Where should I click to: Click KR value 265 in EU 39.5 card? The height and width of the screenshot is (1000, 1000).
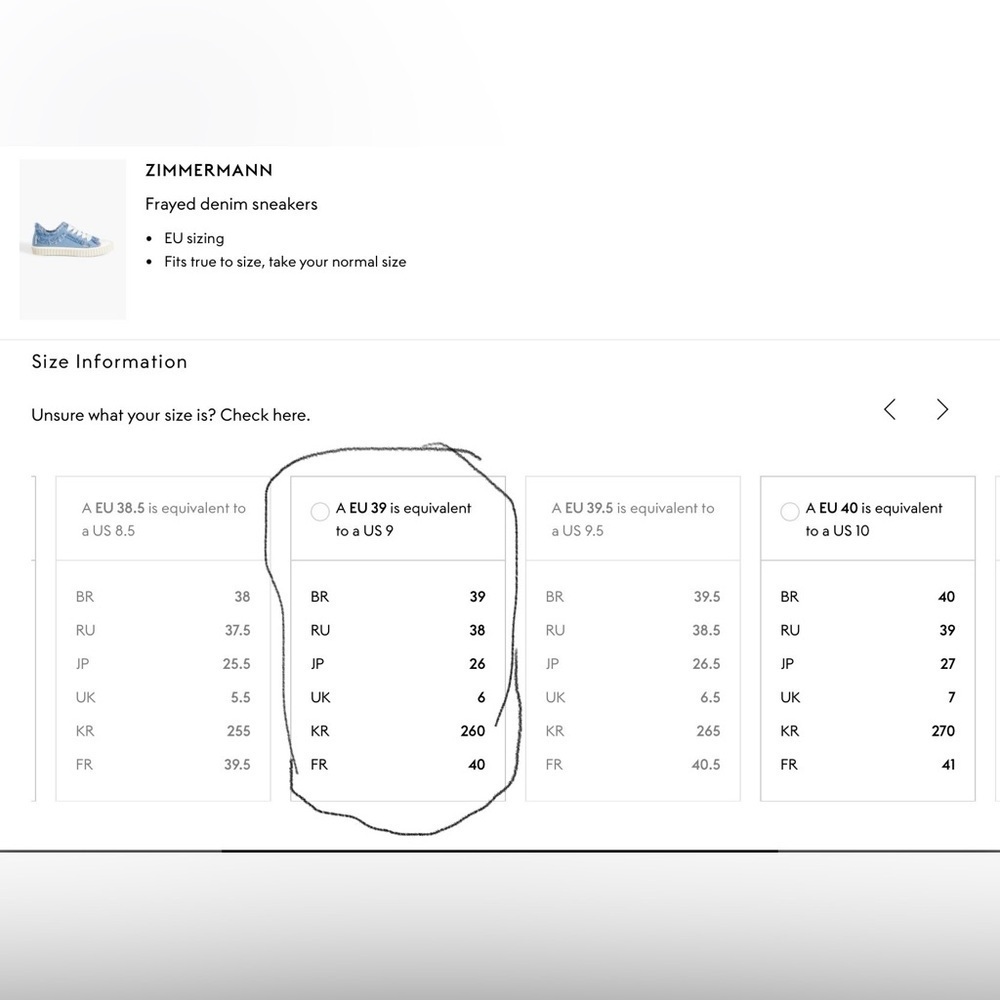[x=709, y=731]
